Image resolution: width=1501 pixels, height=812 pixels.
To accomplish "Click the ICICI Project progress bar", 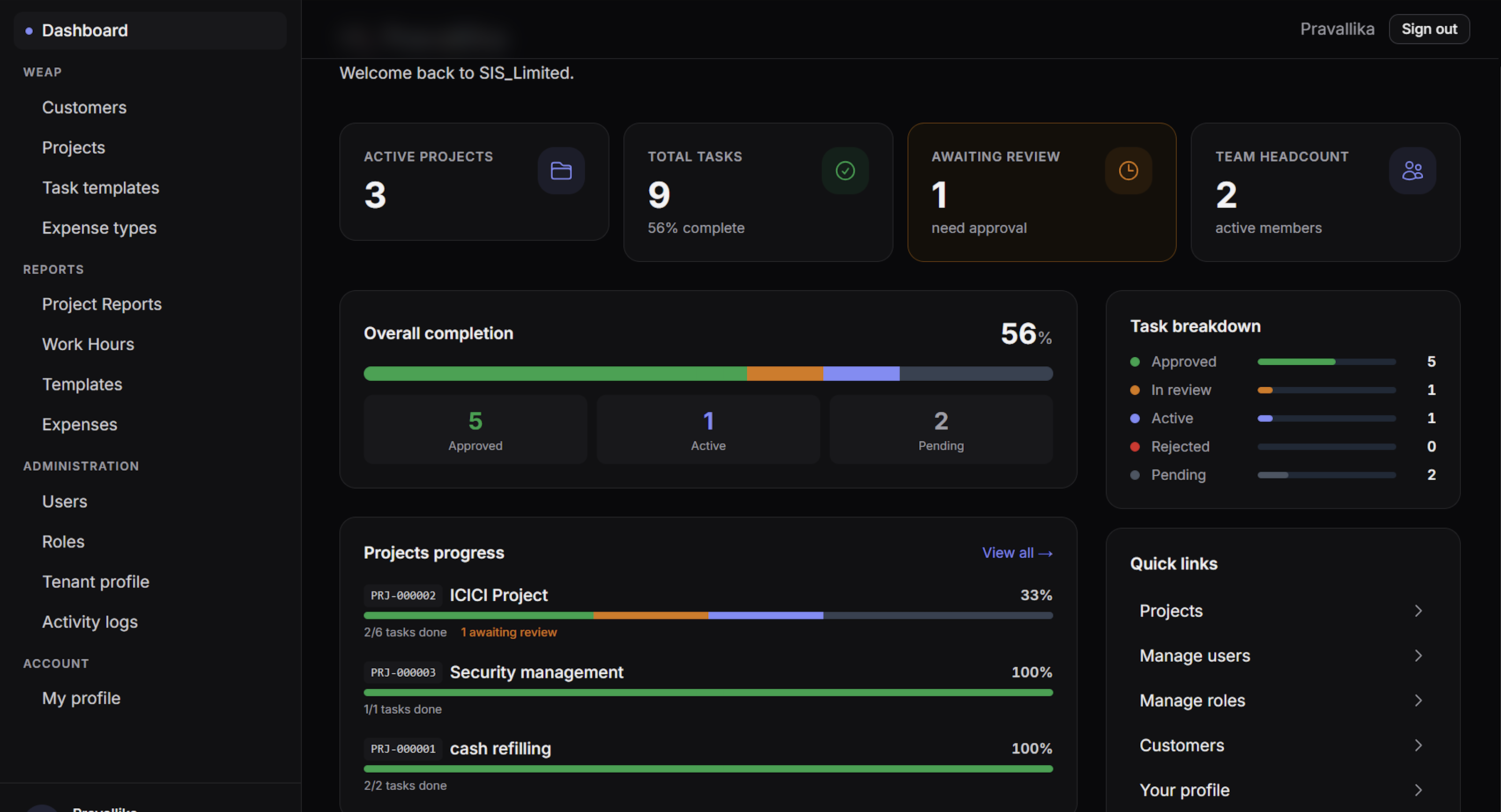I will 708,616.
